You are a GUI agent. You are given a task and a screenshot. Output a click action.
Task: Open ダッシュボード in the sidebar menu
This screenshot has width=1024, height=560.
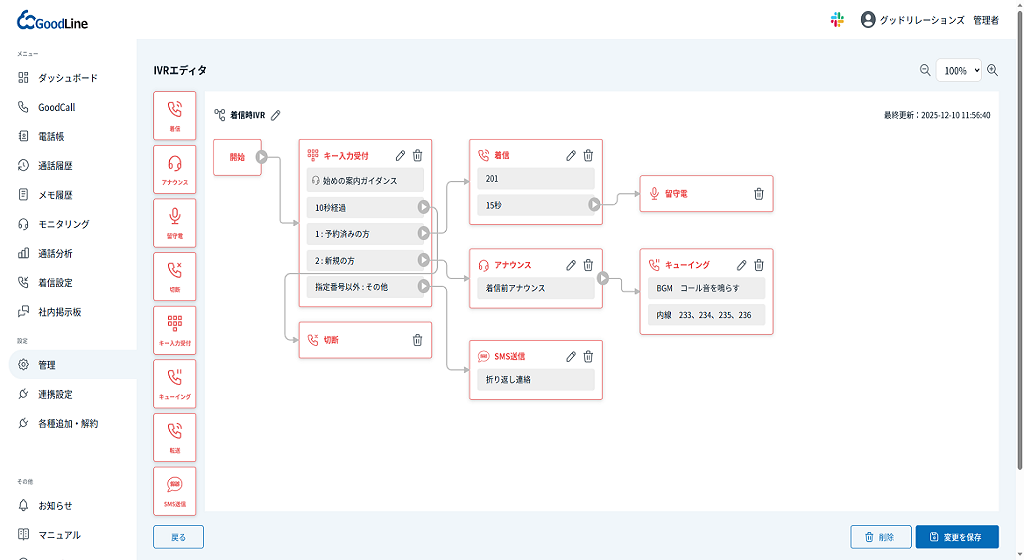(68, 78)
